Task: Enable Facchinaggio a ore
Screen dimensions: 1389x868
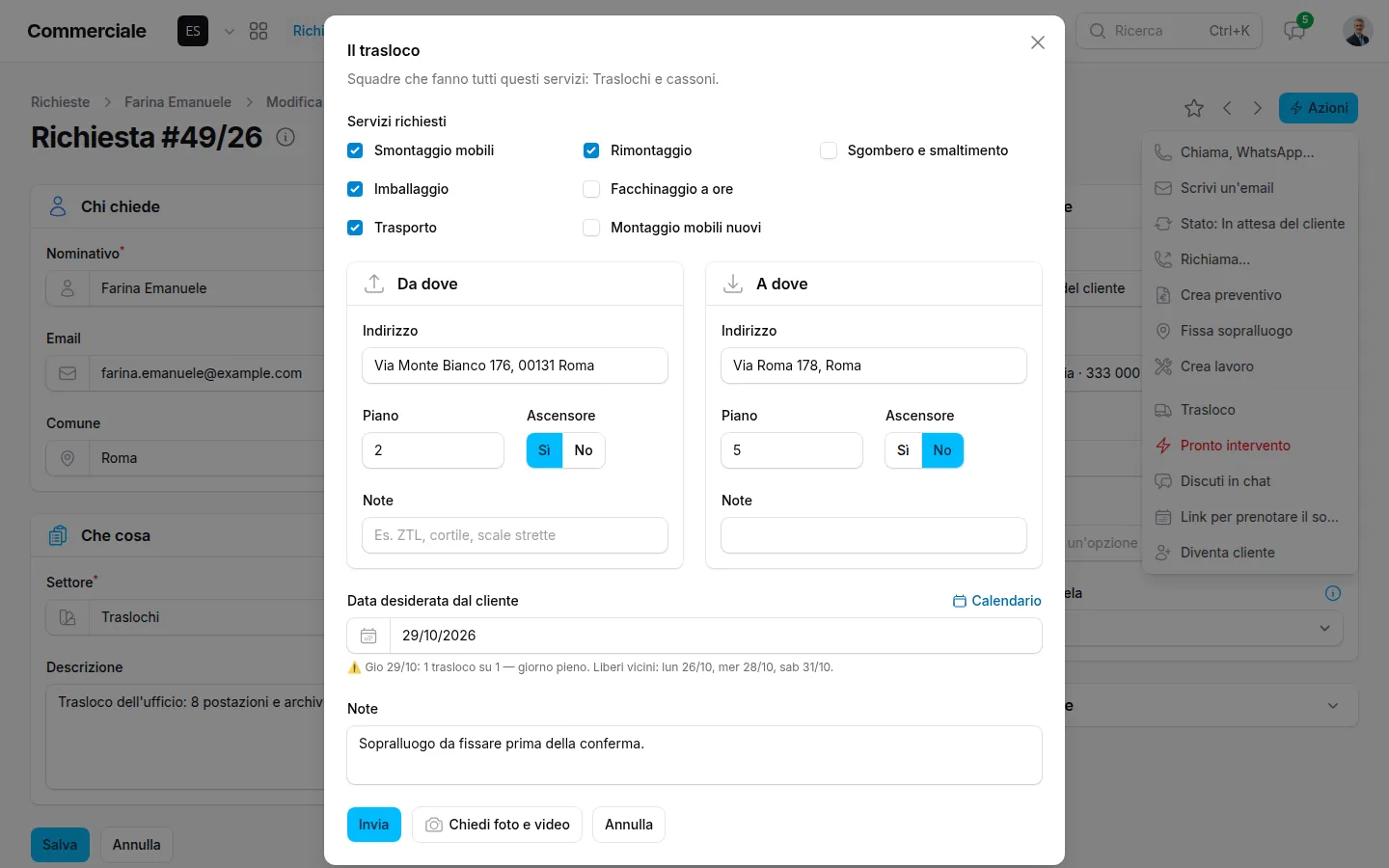Action: (x=591, y=189)
